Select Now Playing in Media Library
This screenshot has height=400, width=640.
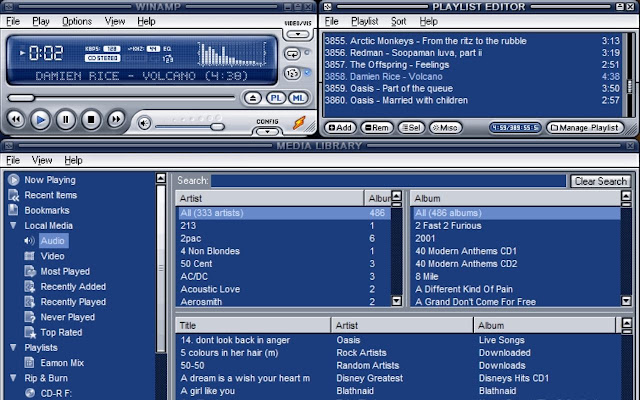pos(50,180)
